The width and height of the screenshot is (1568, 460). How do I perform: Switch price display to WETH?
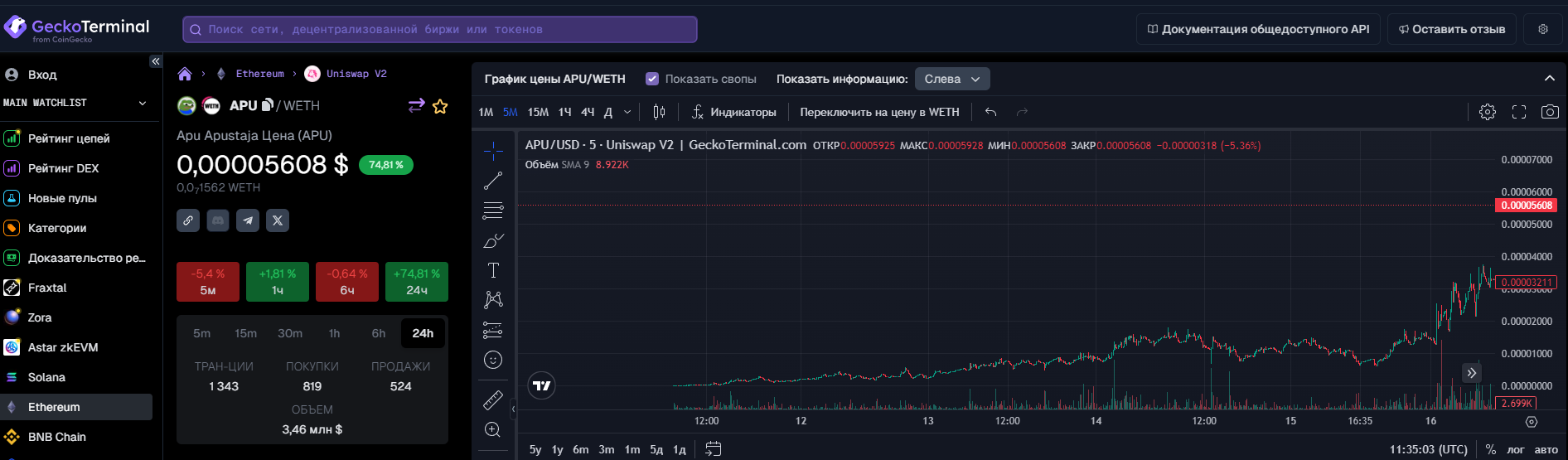[879, 112]
